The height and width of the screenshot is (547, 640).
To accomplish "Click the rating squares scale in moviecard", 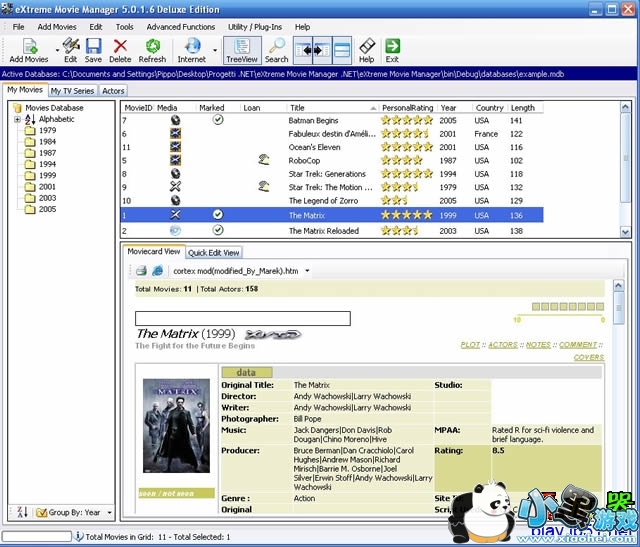I will (x=566, y=307).
